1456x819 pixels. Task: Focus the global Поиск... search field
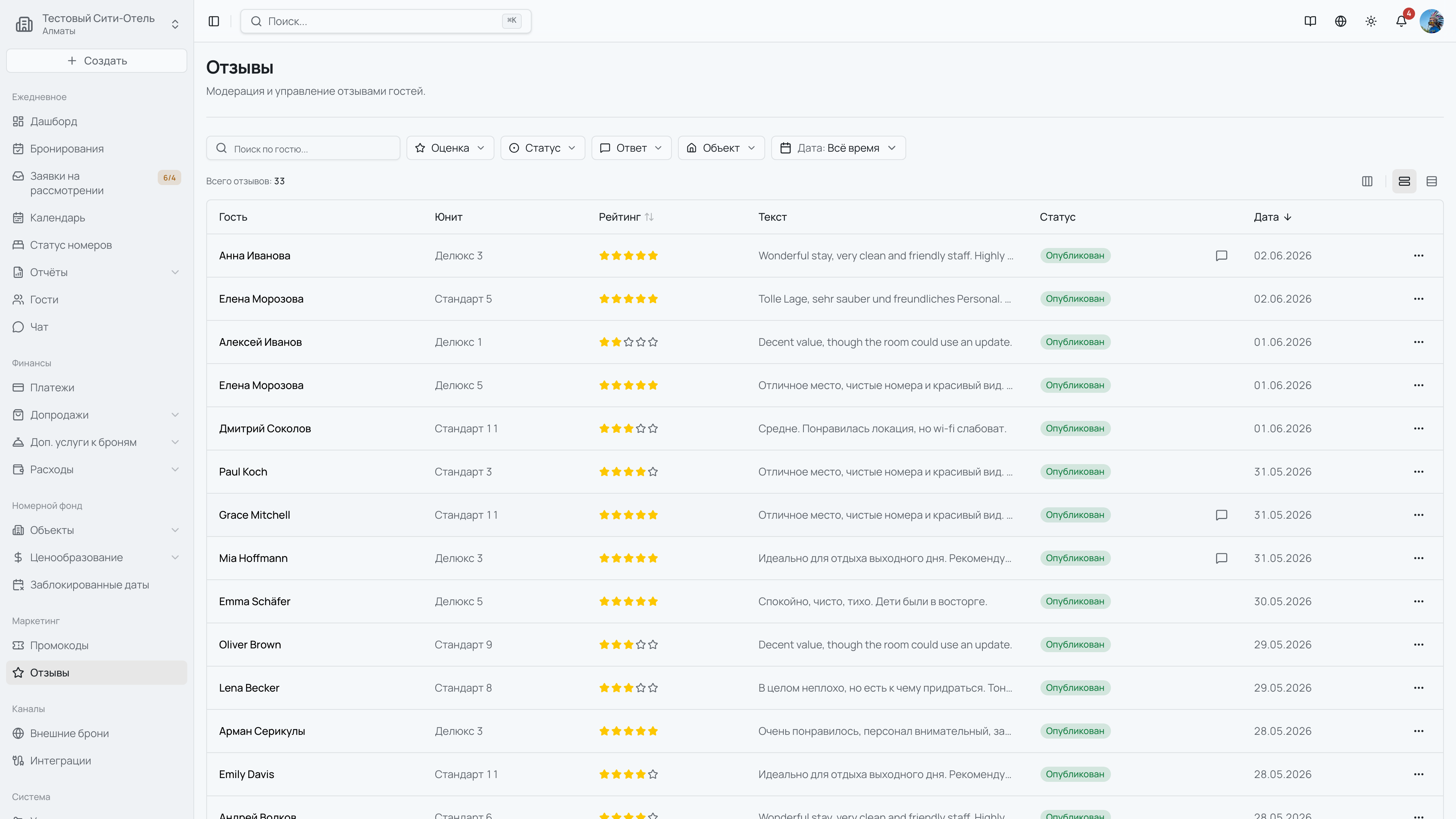(x=386, y=21)
